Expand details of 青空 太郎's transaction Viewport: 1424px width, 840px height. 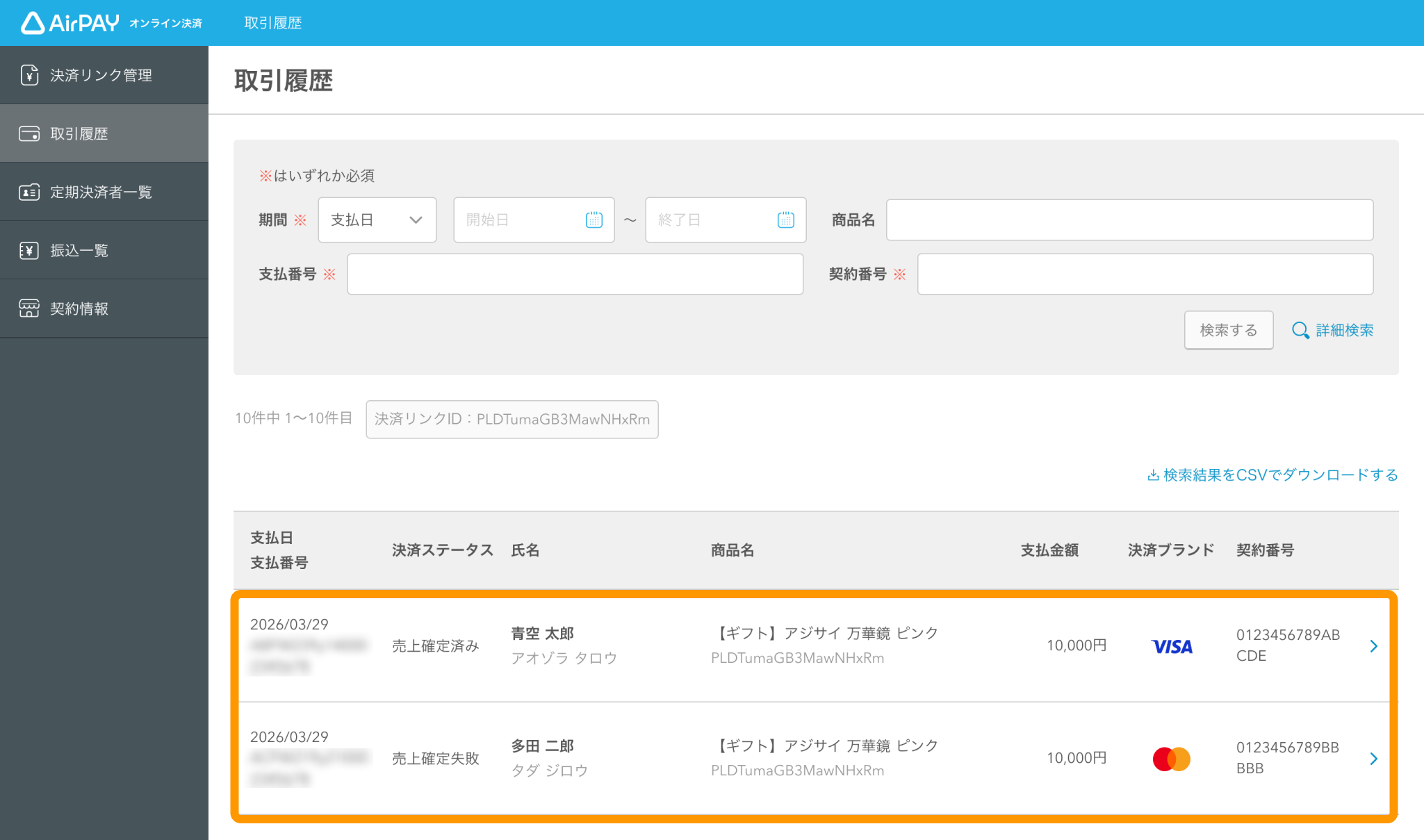click(1373, 645)
